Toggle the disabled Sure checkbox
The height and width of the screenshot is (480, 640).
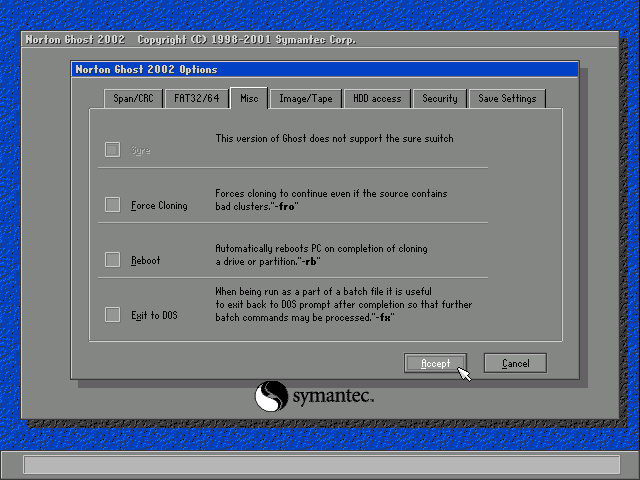pos(112,149)
